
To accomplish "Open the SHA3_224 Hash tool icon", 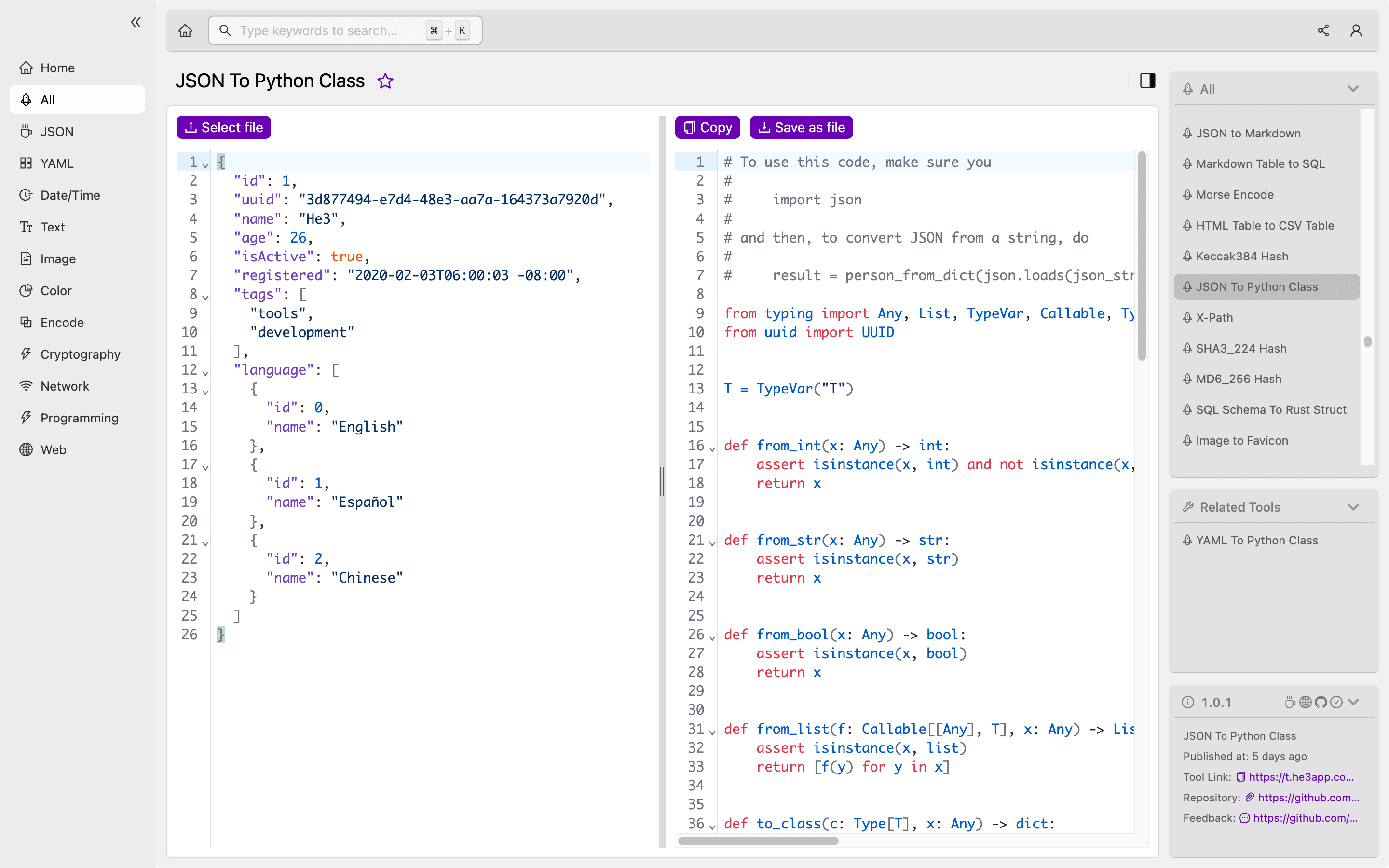I will pyautogui.click(x=1187, y=348).
